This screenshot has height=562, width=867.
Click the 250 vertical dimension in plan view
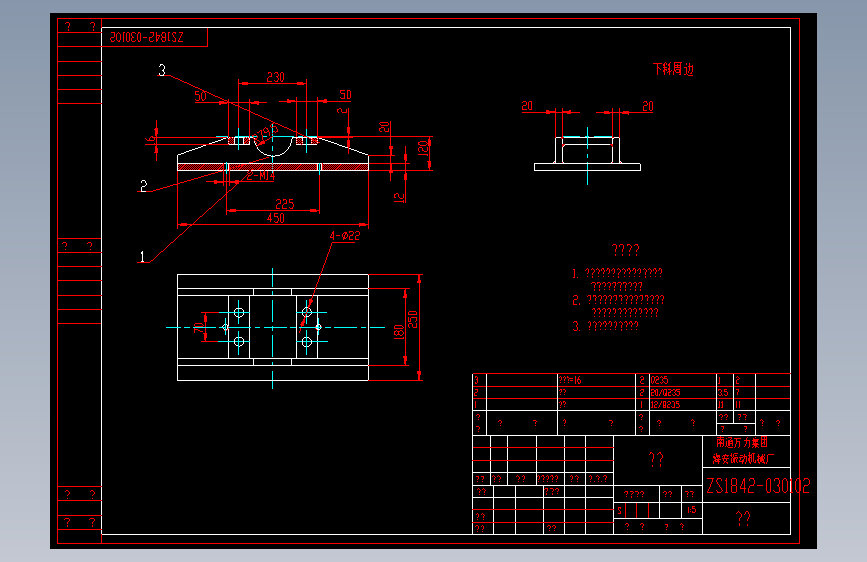pyautogui.click(x=412, y=320)
